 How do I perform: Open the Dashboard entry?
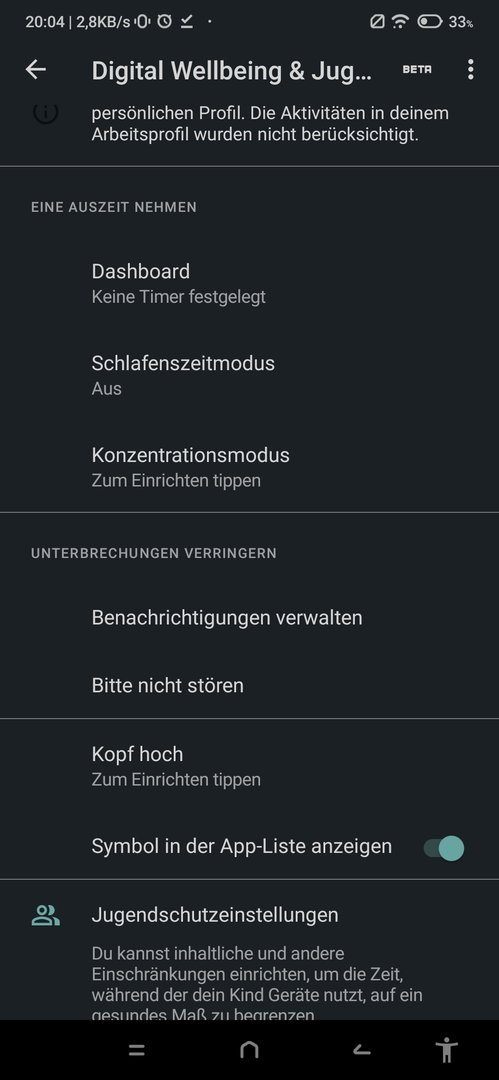(x=250, y=283)
